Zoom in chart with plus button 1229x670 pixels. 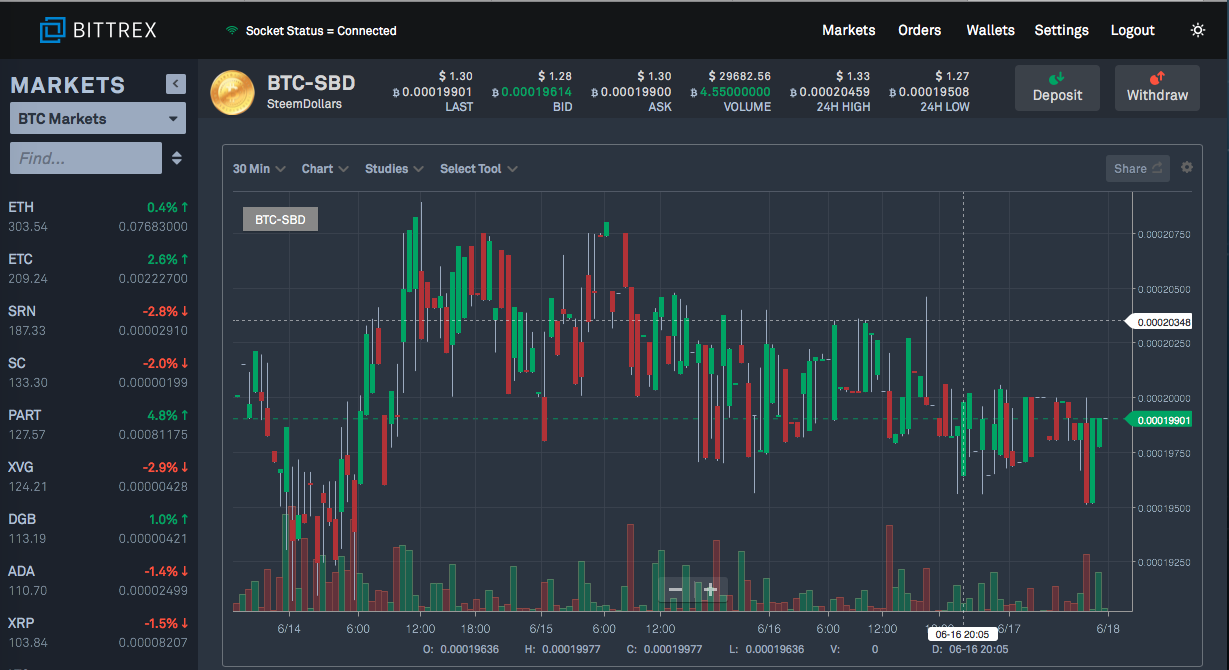pos(710,590)
